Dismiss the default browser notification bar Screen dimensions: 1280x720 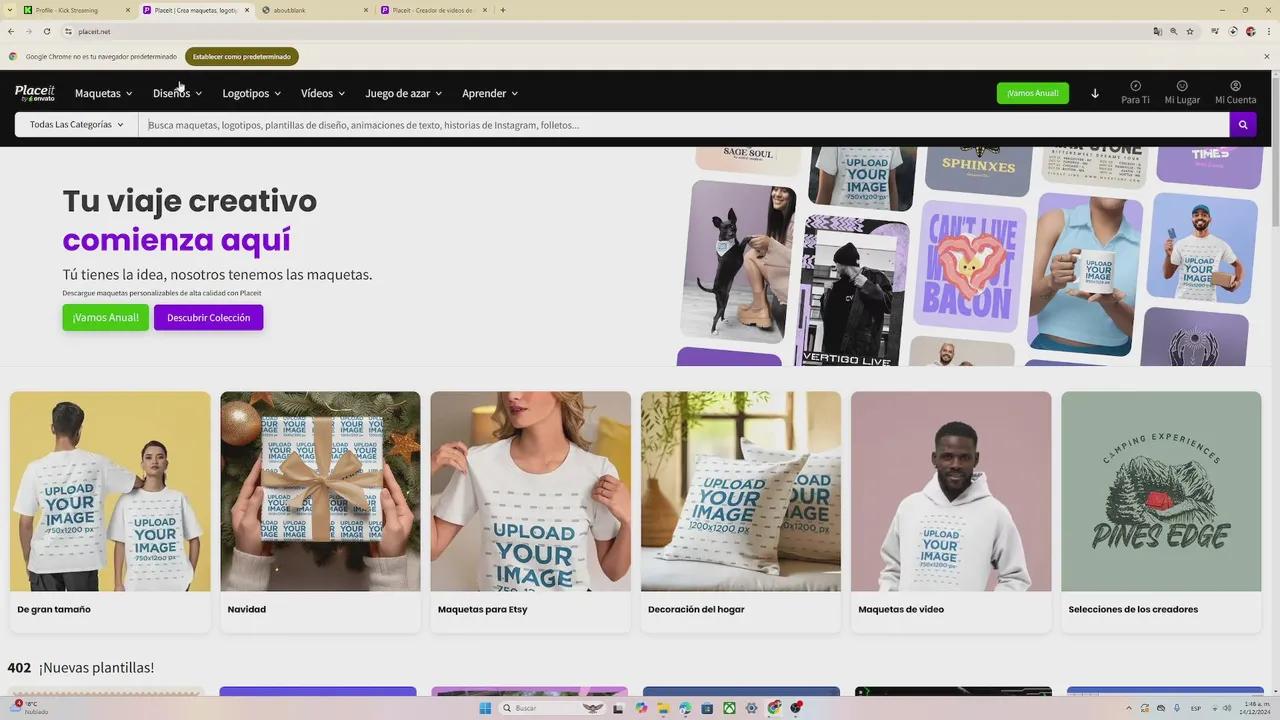[1267, 56]
